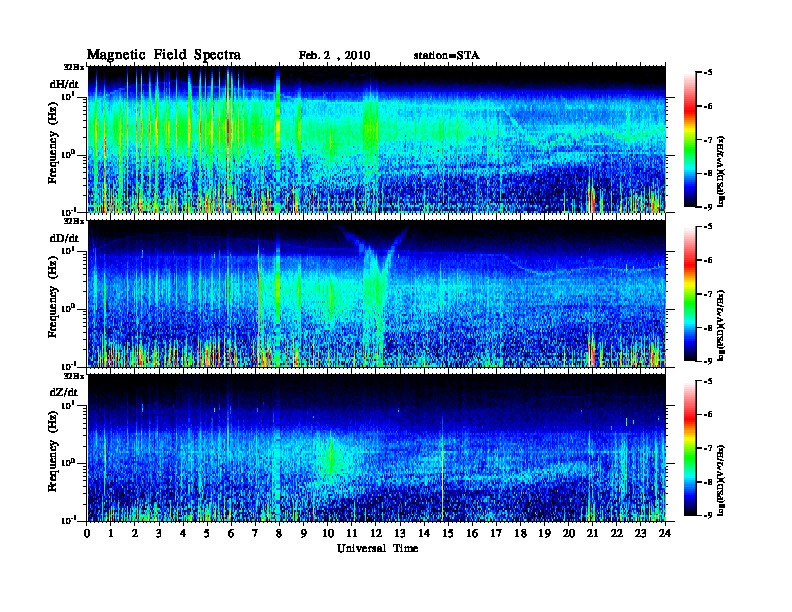Click the hour 7 tick label on time axis

(255, 533)
